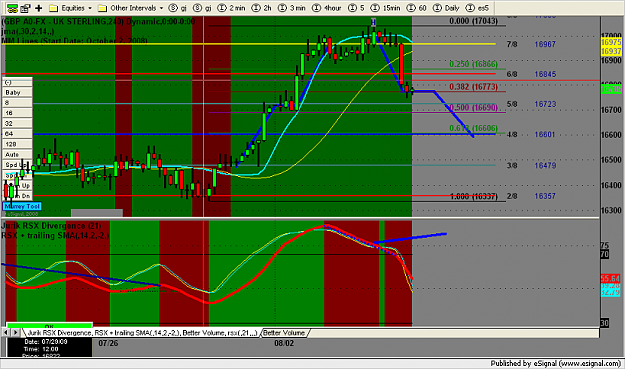The width and height of the screenshot is (625, 369).
Task: Click the 4/8 16601 Murrey level label
Action: (x=531, y=135)
